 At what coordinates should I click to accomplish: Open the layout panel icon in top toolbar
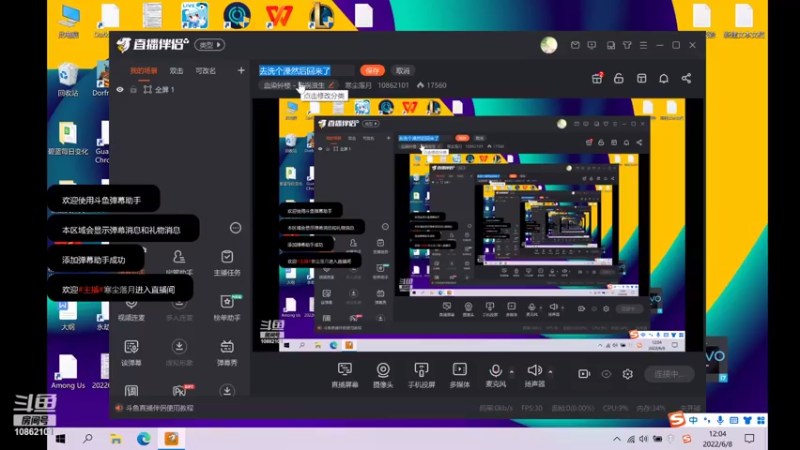tap(641, 78)
